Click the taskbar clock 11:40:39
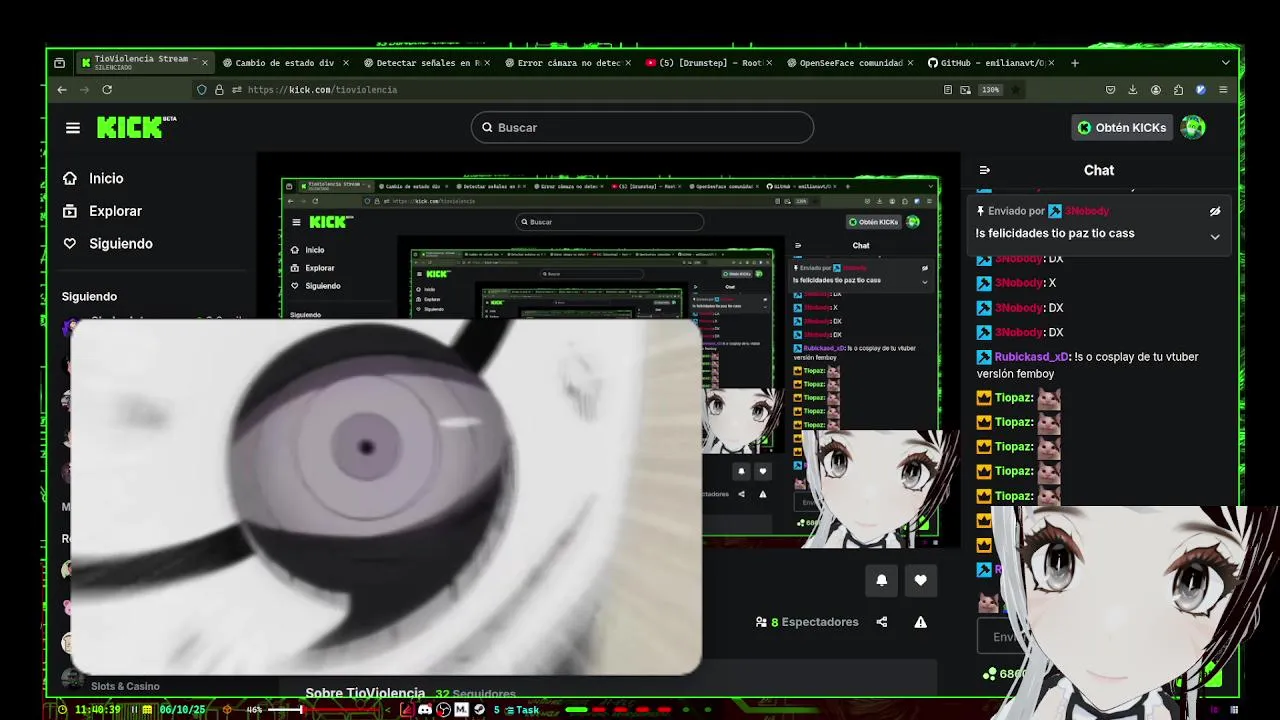This screenshot has height=720, width=1280. point(97,710)
